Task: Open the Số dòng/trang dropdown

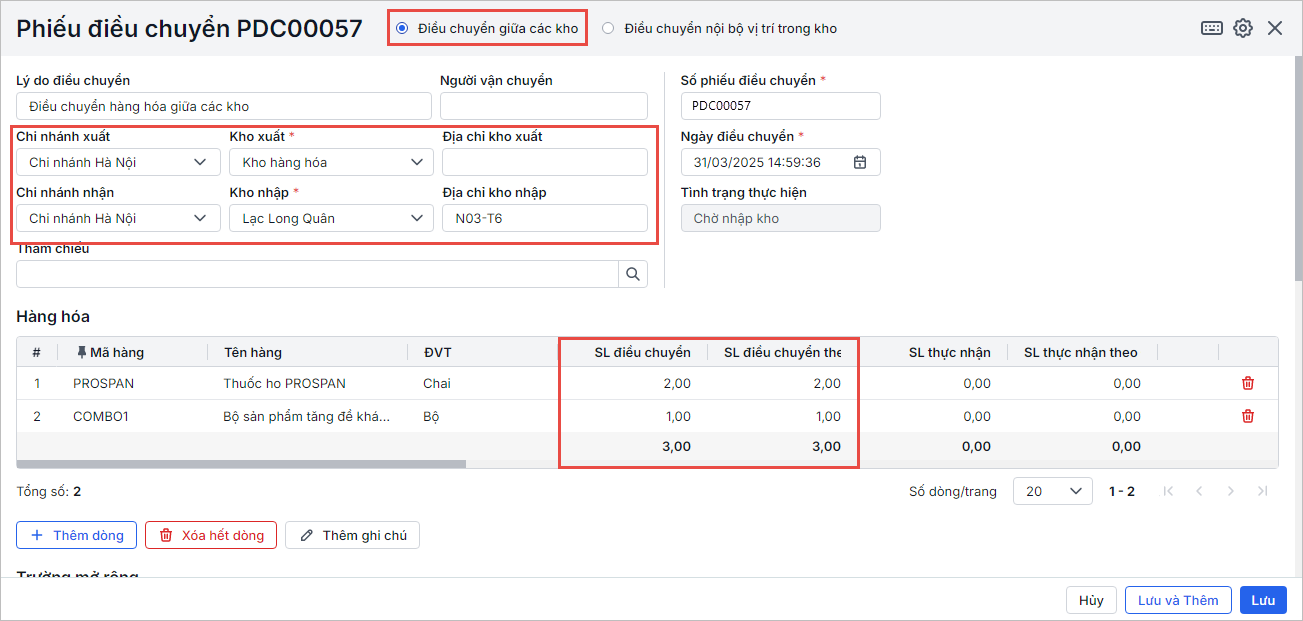Action: (x=1052, y=491)
